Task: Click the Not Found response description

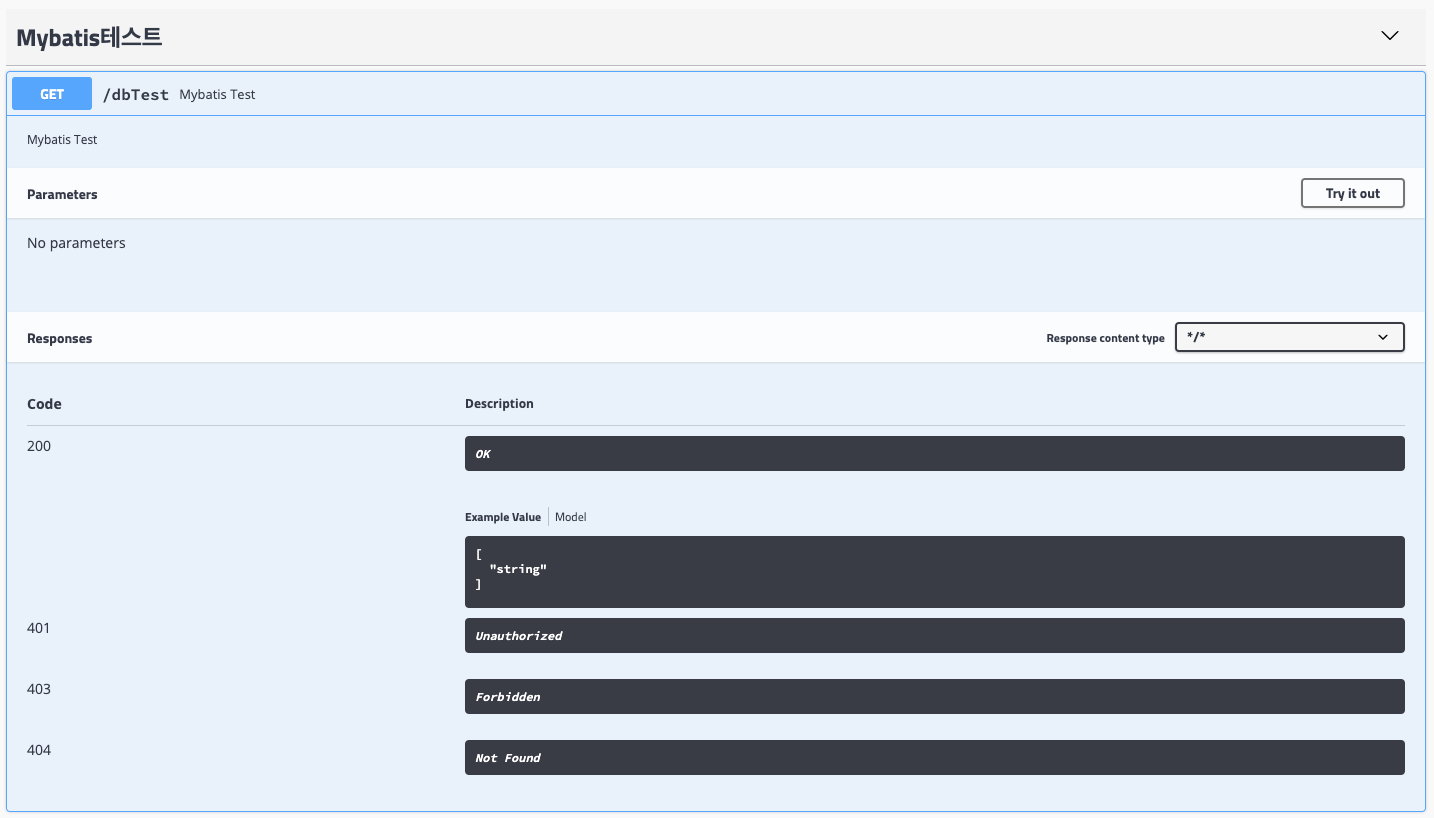Action: [934, 757]
